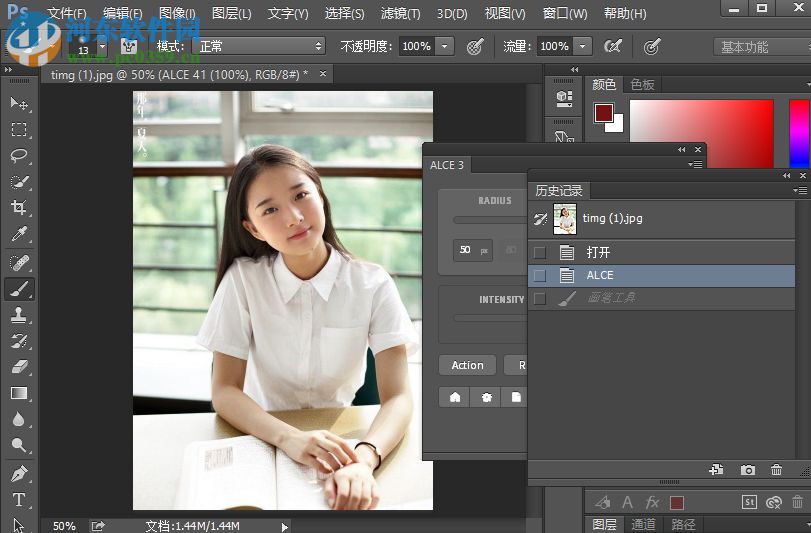Select the Dodge tool
Image resolution: width=811 pixels, height=533 pixels.
tap(19, 445)
